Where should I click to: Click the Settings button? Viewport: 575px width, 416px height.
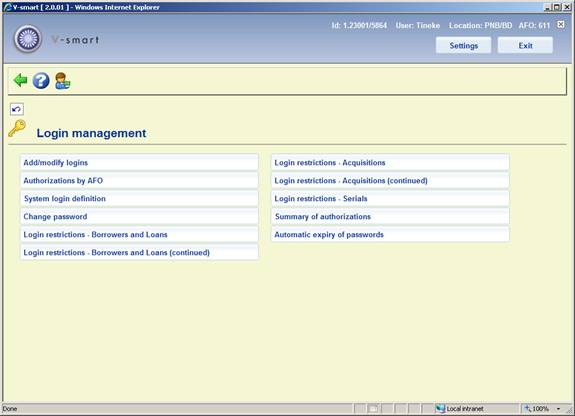coord(464,45)
